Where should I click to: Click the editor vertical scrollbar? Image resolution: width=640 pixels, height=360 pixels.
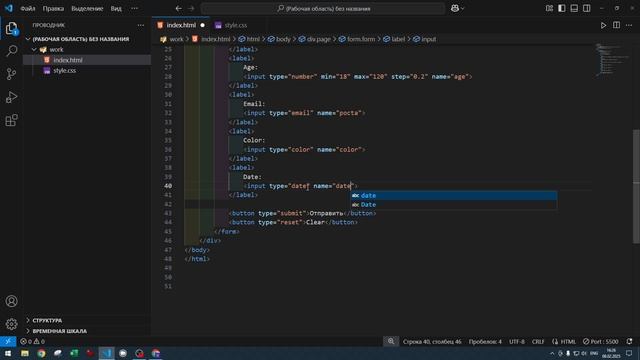[636, 186]
